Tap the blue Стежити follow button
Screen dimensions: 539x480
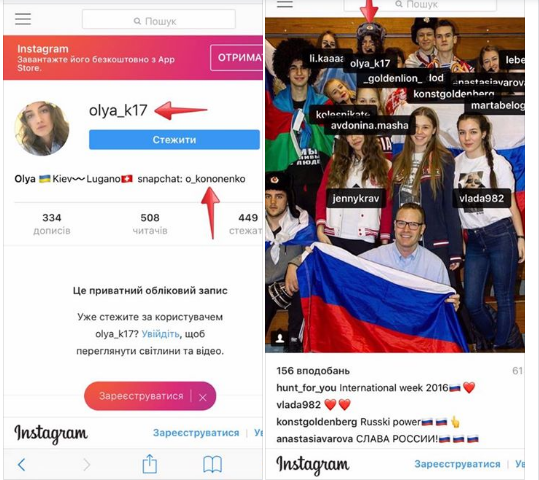point(174,140)
